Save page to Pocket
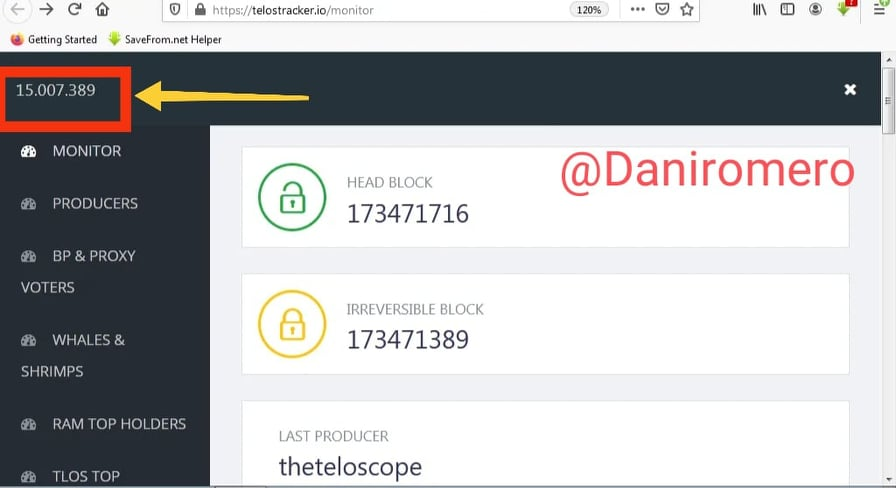The image size is (896, 488). click(x=662, y=9)
